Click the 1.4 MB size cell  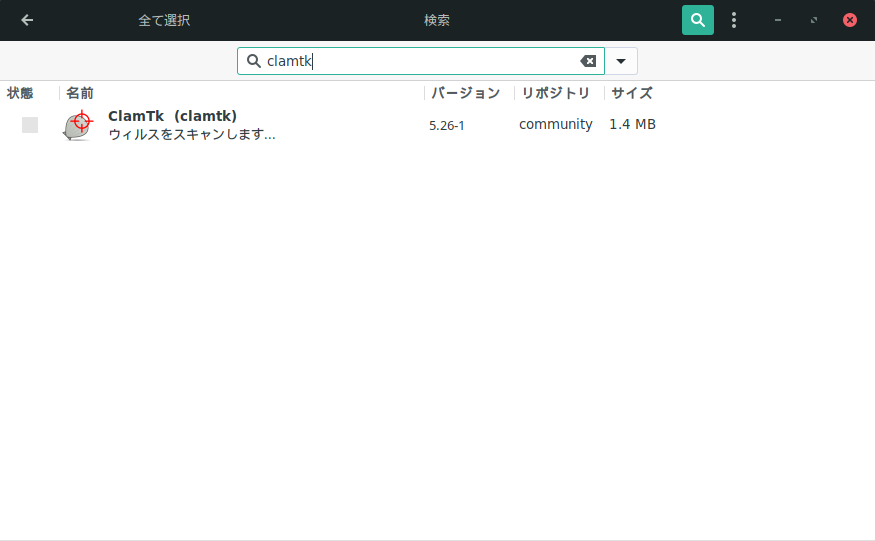point(632,125)
